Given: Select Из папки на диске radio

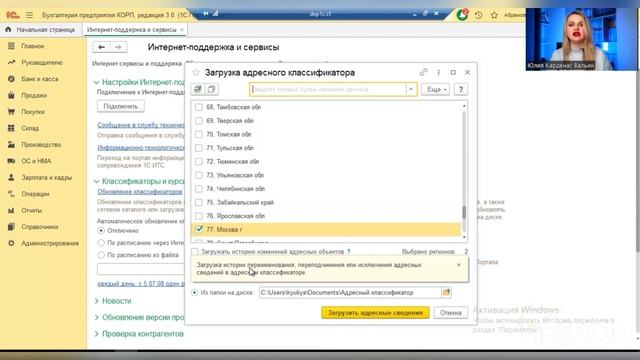Looking at the screenshot, I should pyautogui.click(x=194, y=293).
